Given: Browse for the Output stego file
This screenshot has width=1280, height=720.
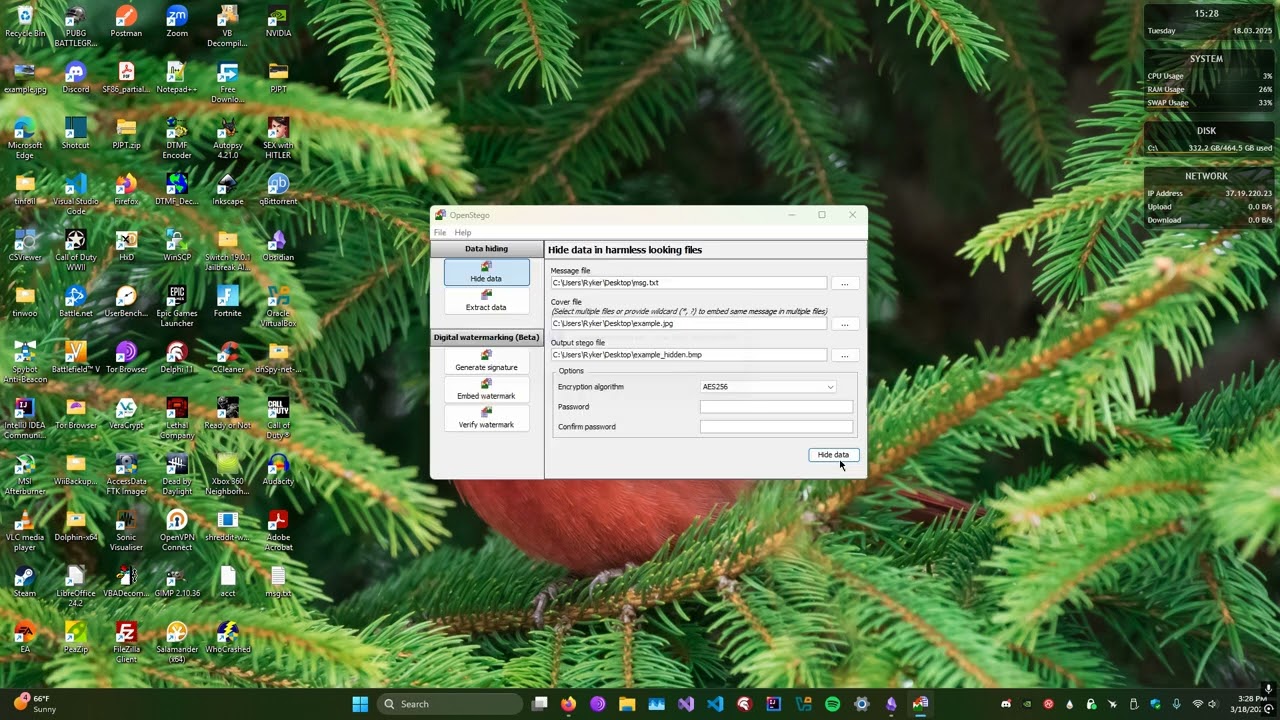Looking at the screenshot, I should point(844,355).
